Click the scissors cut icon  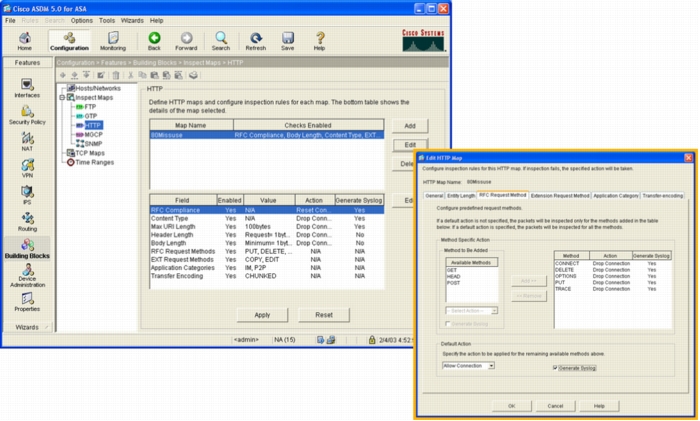tap(130, 75)
